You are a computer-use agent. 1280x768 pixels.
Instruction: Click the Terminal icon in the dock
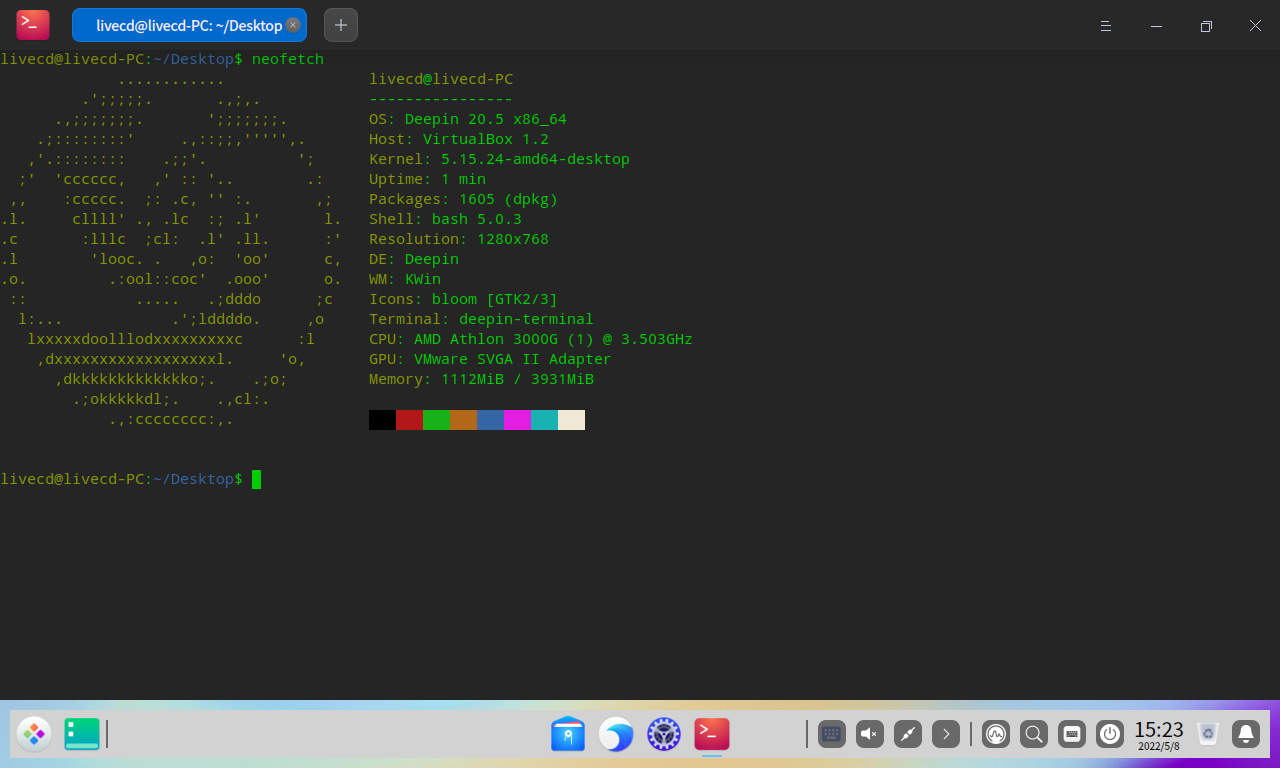click(712, 735)
